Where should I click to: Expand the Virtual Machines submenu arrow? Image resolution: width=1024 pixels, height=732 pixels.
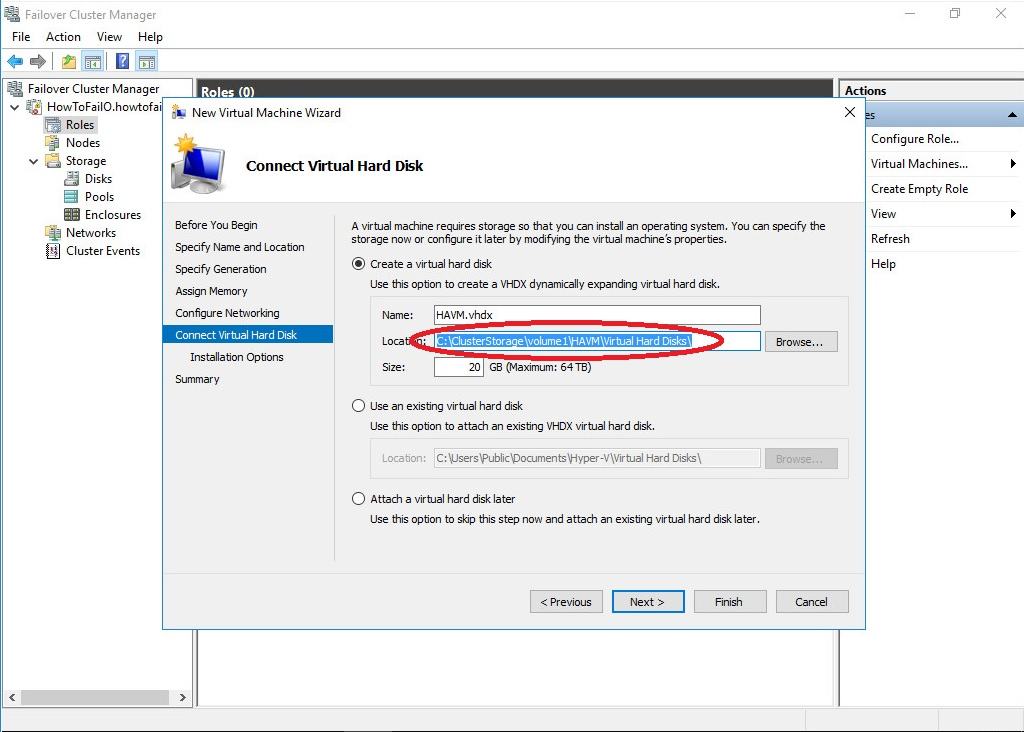tap(1012, 163)
